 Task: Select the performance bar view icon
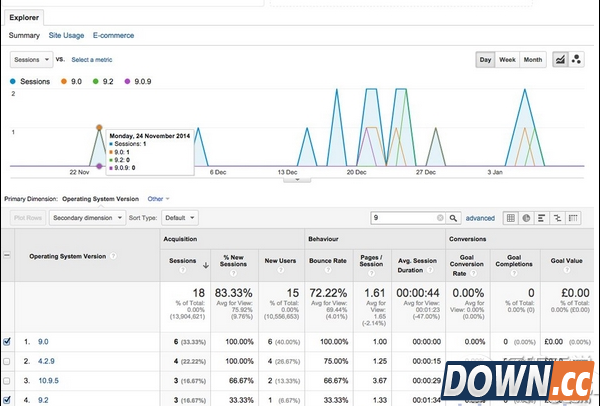pos(540,217)
